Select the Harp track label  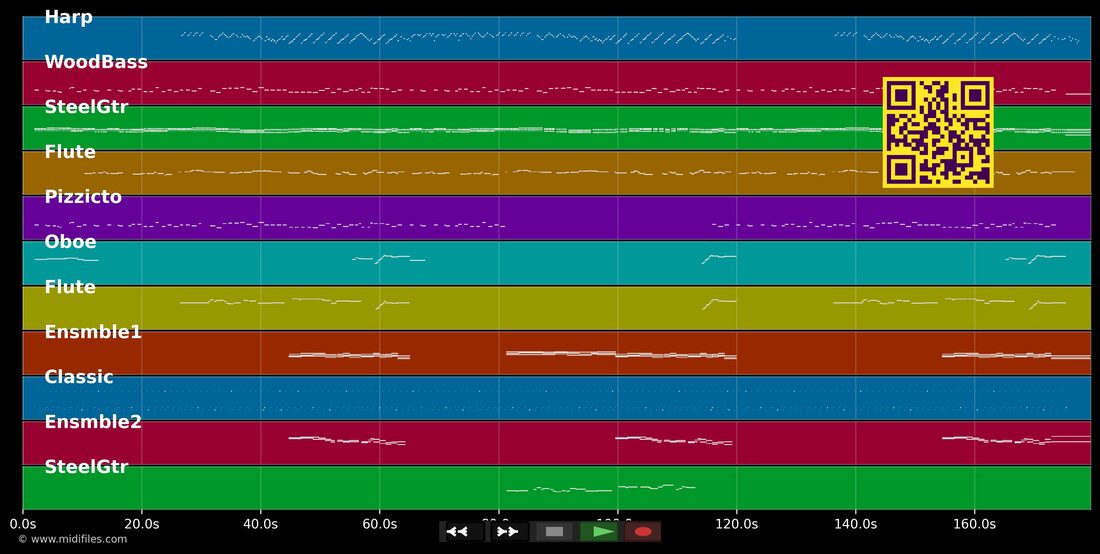69,17
